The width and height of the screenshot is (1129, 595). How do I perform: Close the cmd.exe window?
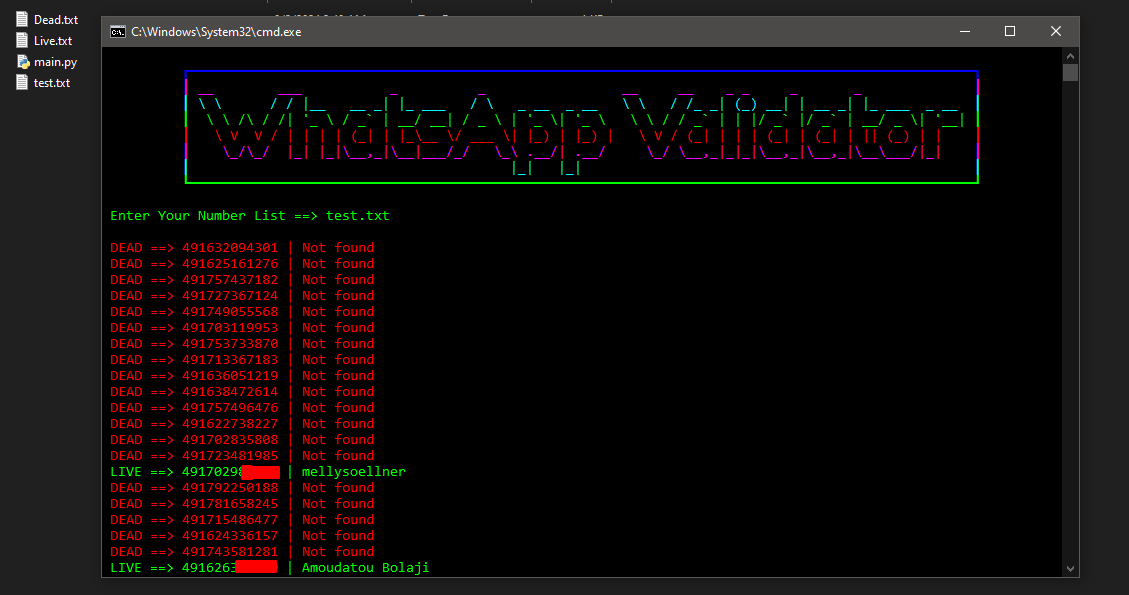click(x=1056, y=32)
